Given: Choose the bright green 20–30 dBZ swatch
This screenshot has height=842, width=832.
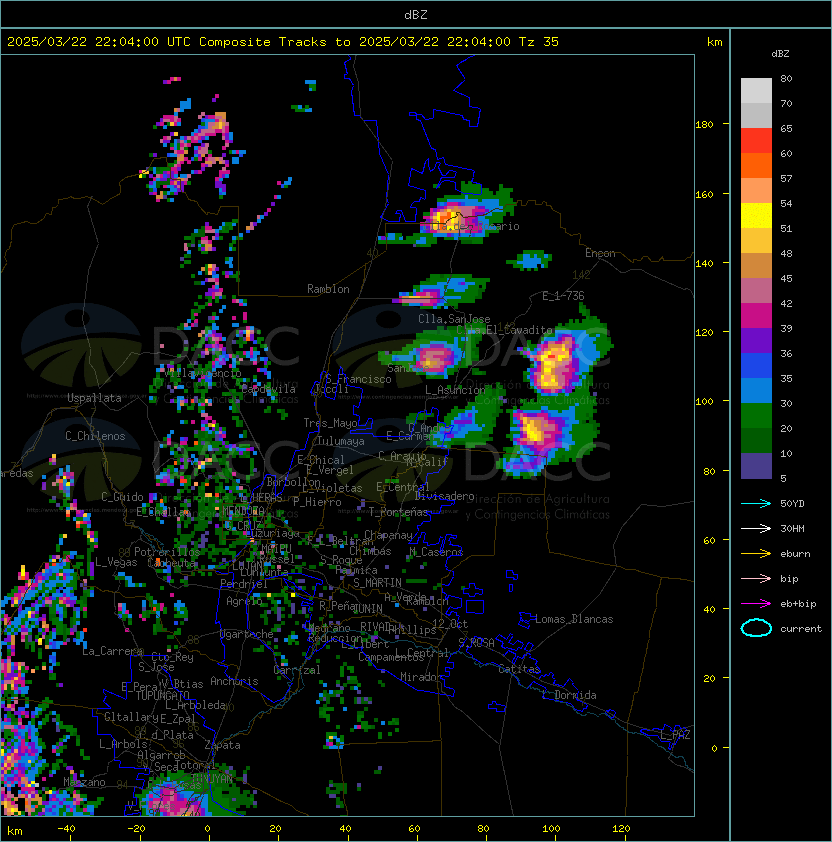Looking at the screenshot, I should click(756, 416).
